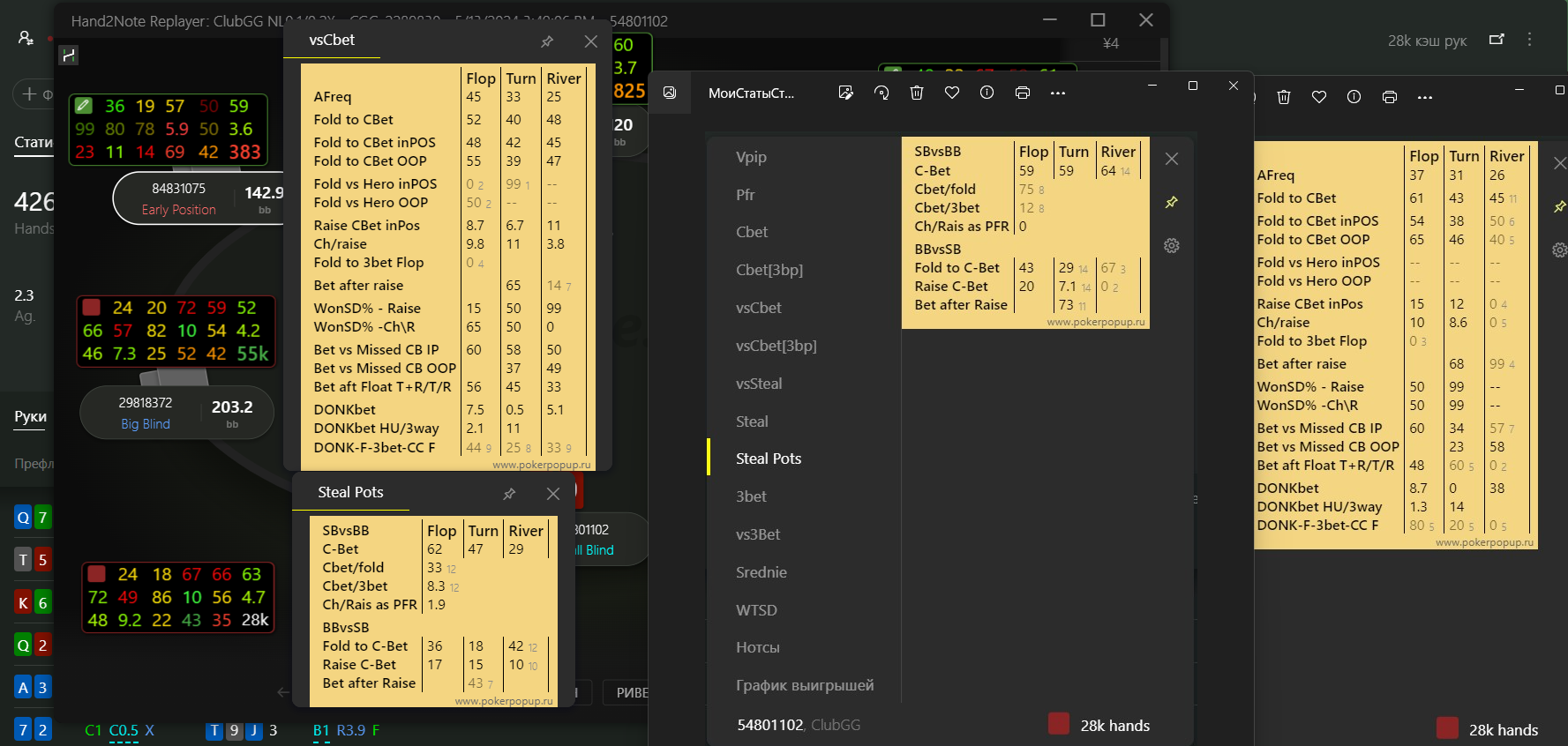The image size is (1568, 746).
Task: Select the Q7 hand in the hand list
Action: (x=33, y=518)
